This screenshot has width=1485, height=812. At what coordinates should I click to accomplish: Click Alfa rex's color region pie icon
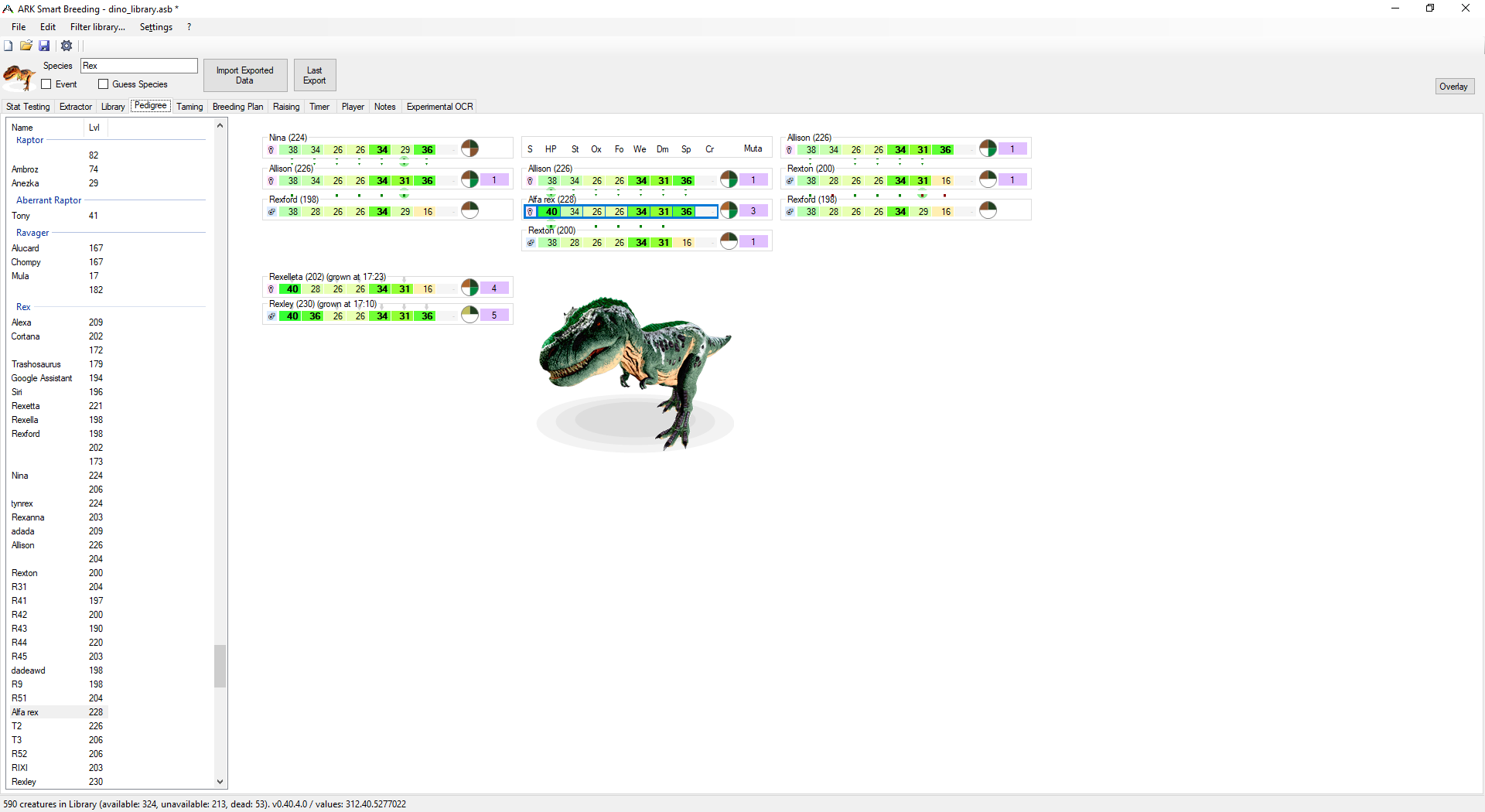[729, 210]
